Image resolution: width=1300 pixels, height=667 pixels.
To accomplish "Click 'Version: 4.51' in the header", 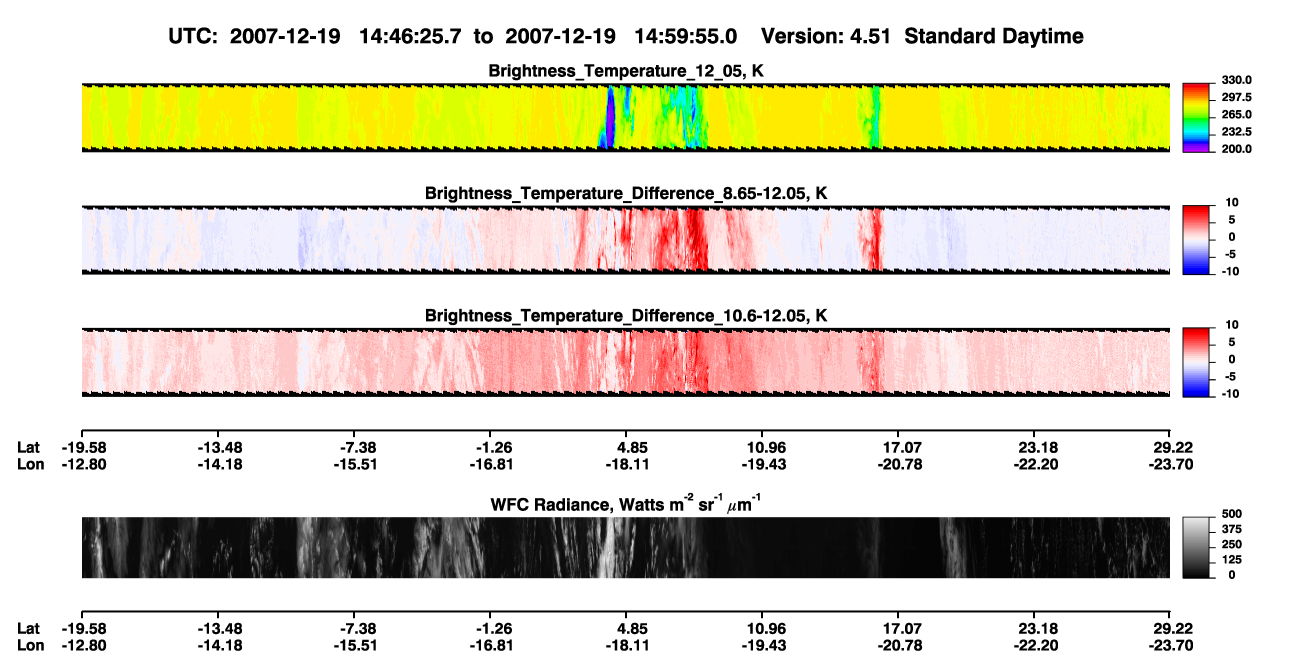I will coord(826,36).
